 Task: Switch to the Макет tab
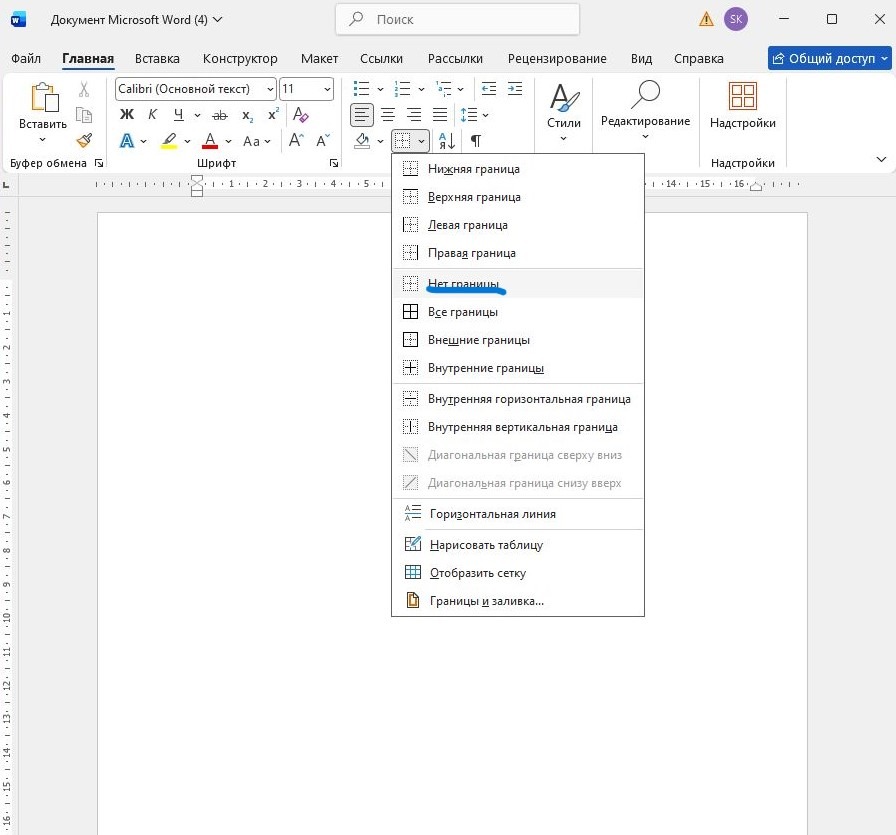pos(319,58)
